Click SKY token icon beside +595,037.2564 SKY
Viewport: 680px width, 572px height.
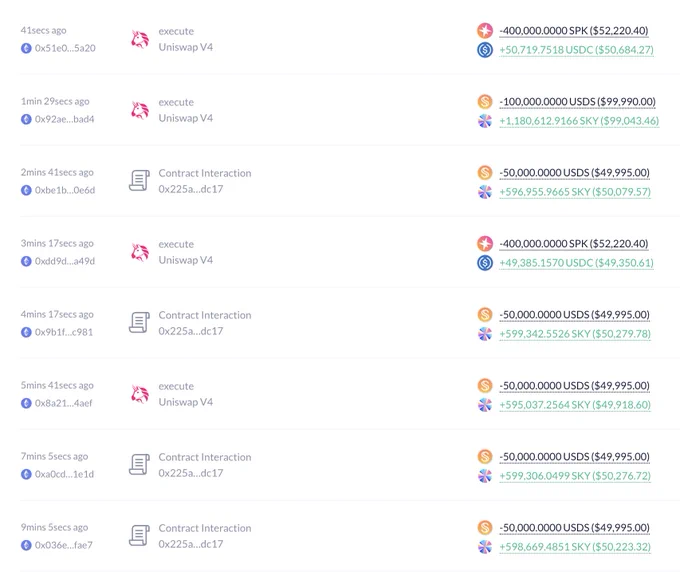point(485,405)
